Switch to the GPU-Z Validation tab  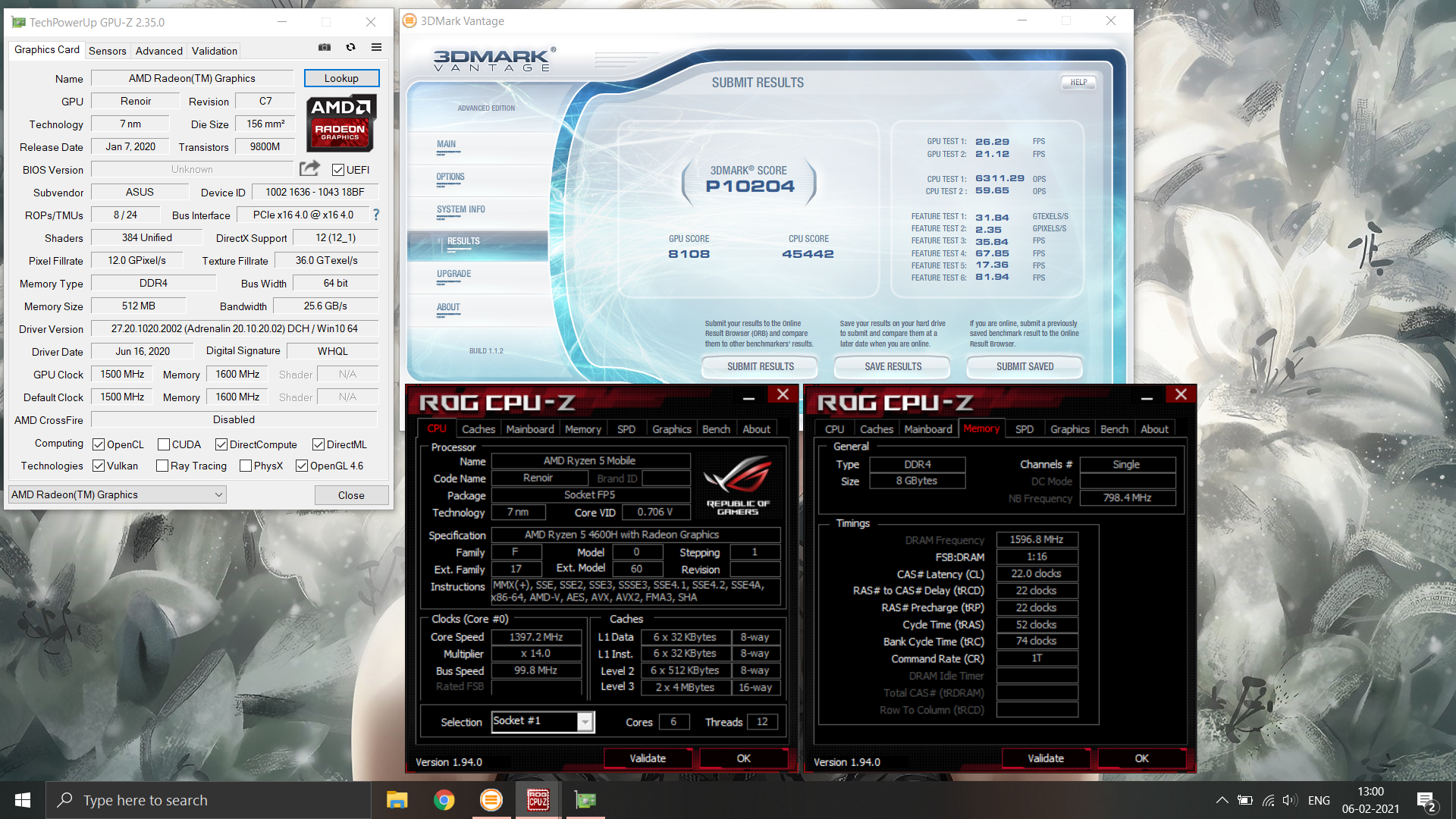click(x=215, y=51)
